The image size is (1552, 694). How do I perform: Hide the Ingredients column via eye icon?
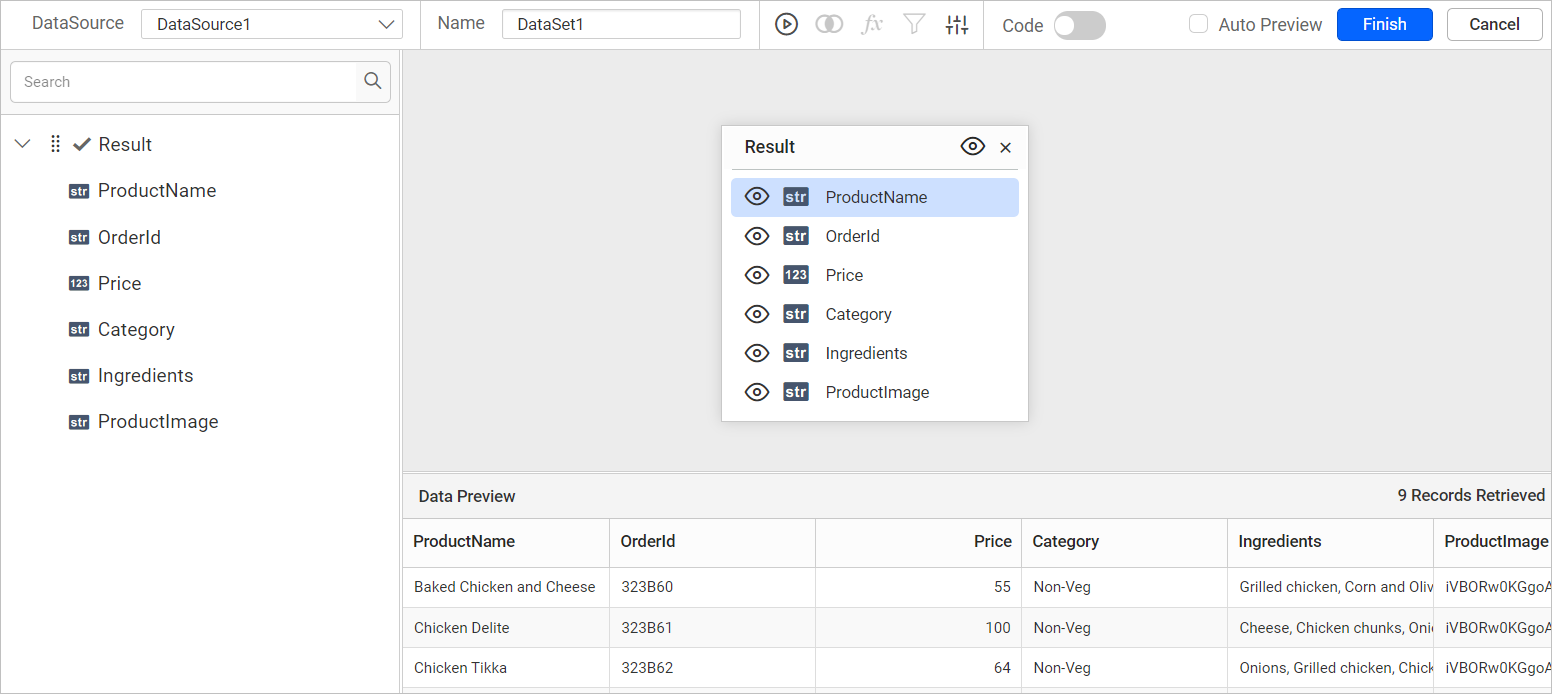pyautogui.click(x=757, y=353)
